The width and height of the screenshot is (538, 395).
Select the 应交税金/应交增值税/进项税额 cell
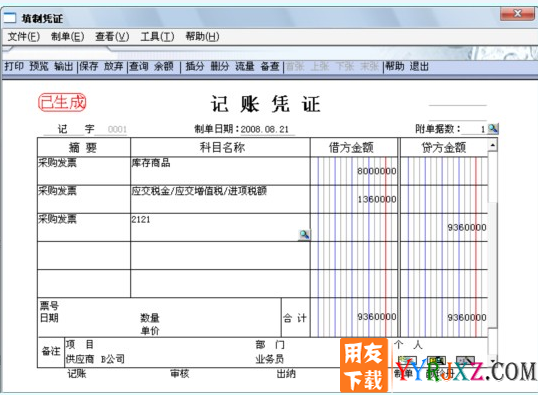tap(220, 199)
